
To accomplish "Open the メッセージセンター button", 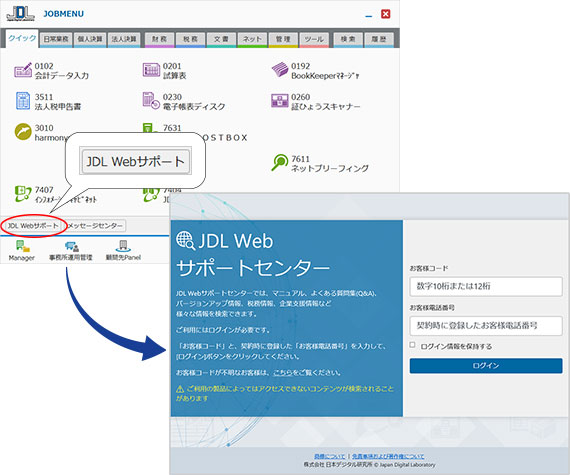I will (95, 226).
